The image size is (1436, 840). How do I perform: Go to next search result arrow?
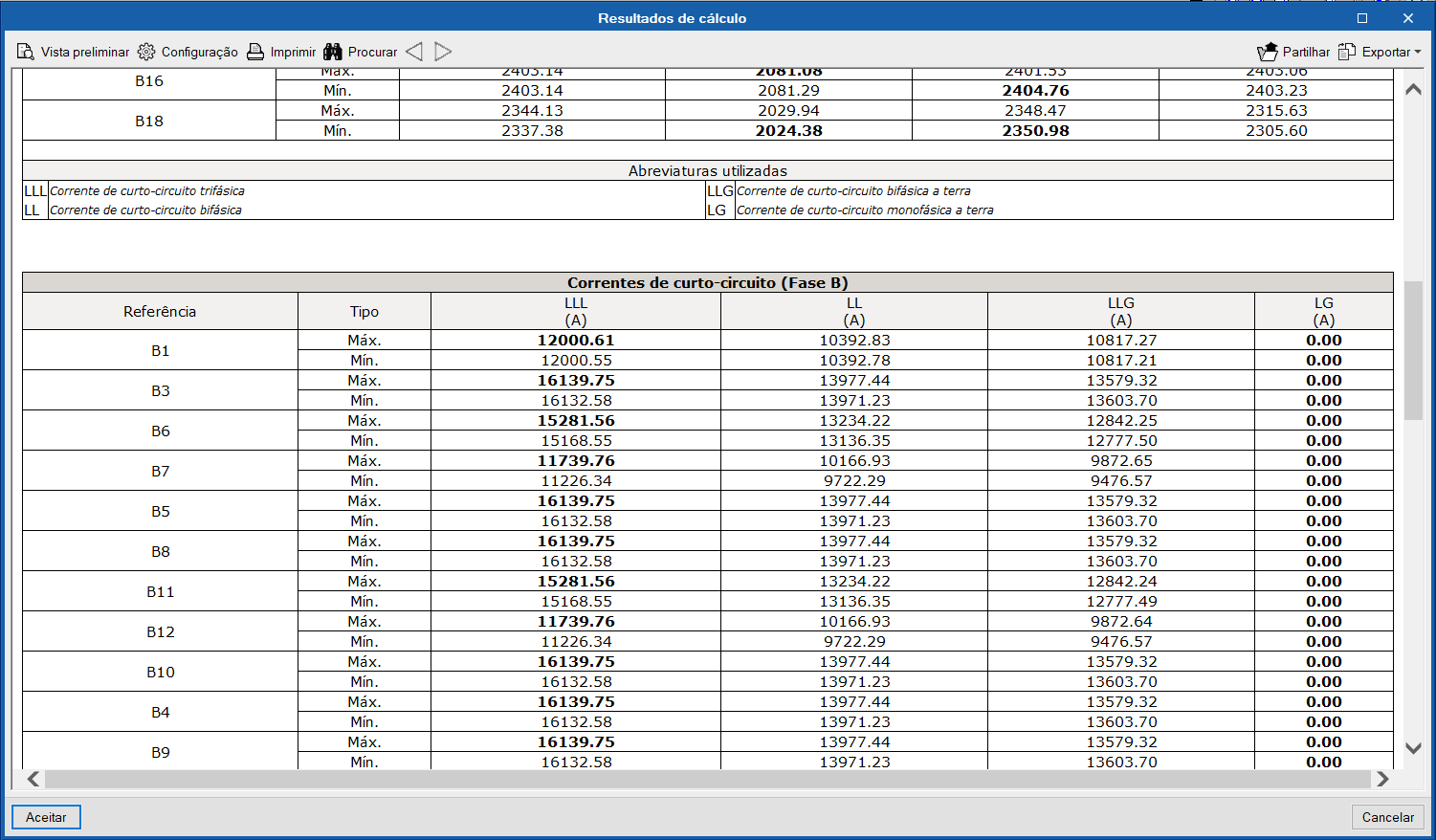pyautogui.click(x=443, y=52)
